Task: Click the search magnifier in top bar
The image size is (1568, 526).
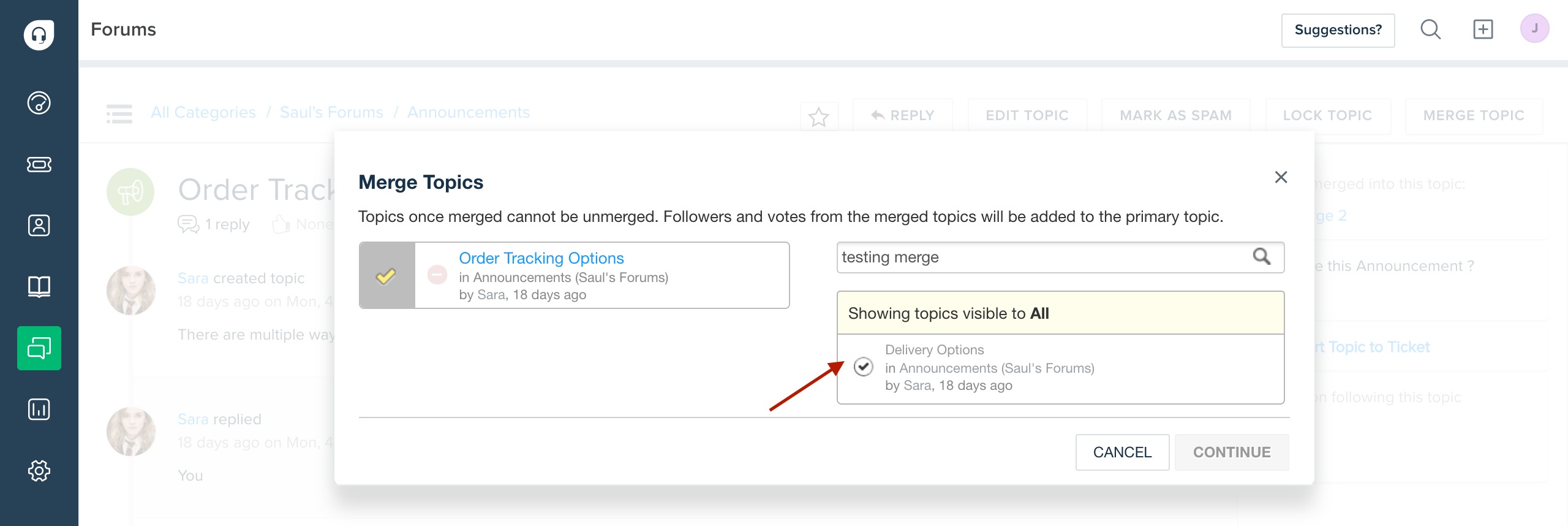Action: click(x=1430, y=29)
